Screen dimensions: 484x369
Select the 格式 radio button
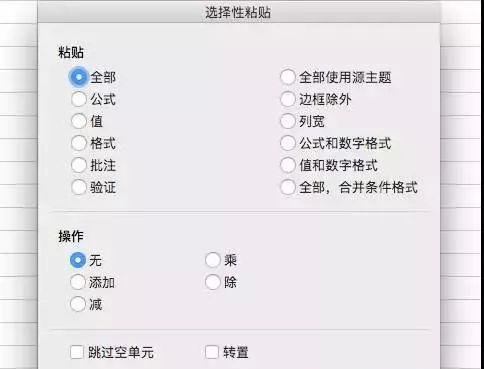(x=79, y=143)
